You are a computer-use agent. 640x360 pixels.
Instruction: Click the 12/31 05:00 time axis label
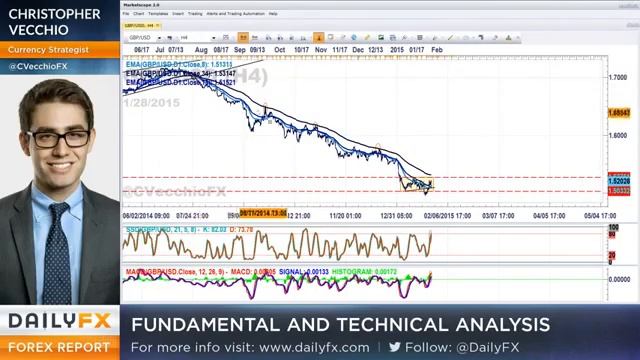(396, 216)
